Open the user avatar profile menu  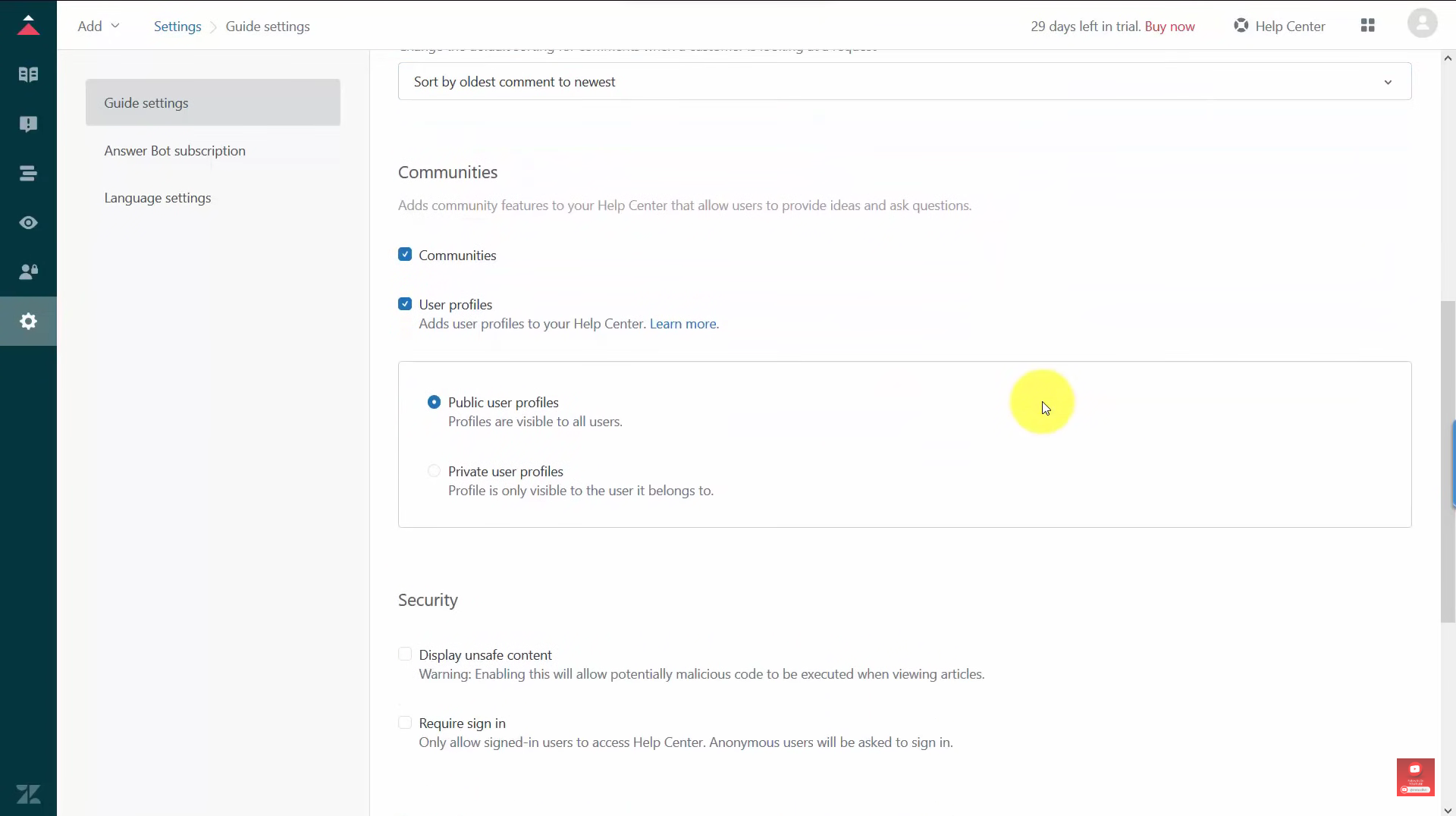point(1422,23)
